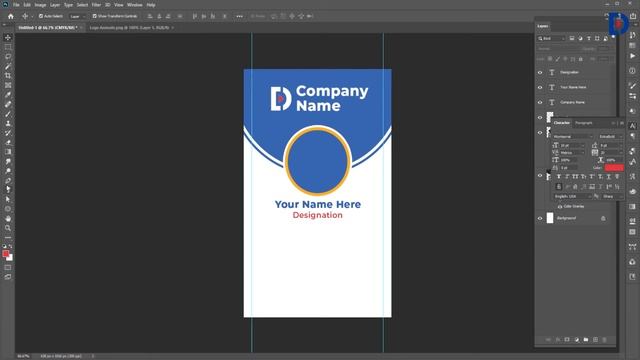Click the Background layer thumbnail
Viewport: 640px width, 360px height.
(x=550, y=218)
